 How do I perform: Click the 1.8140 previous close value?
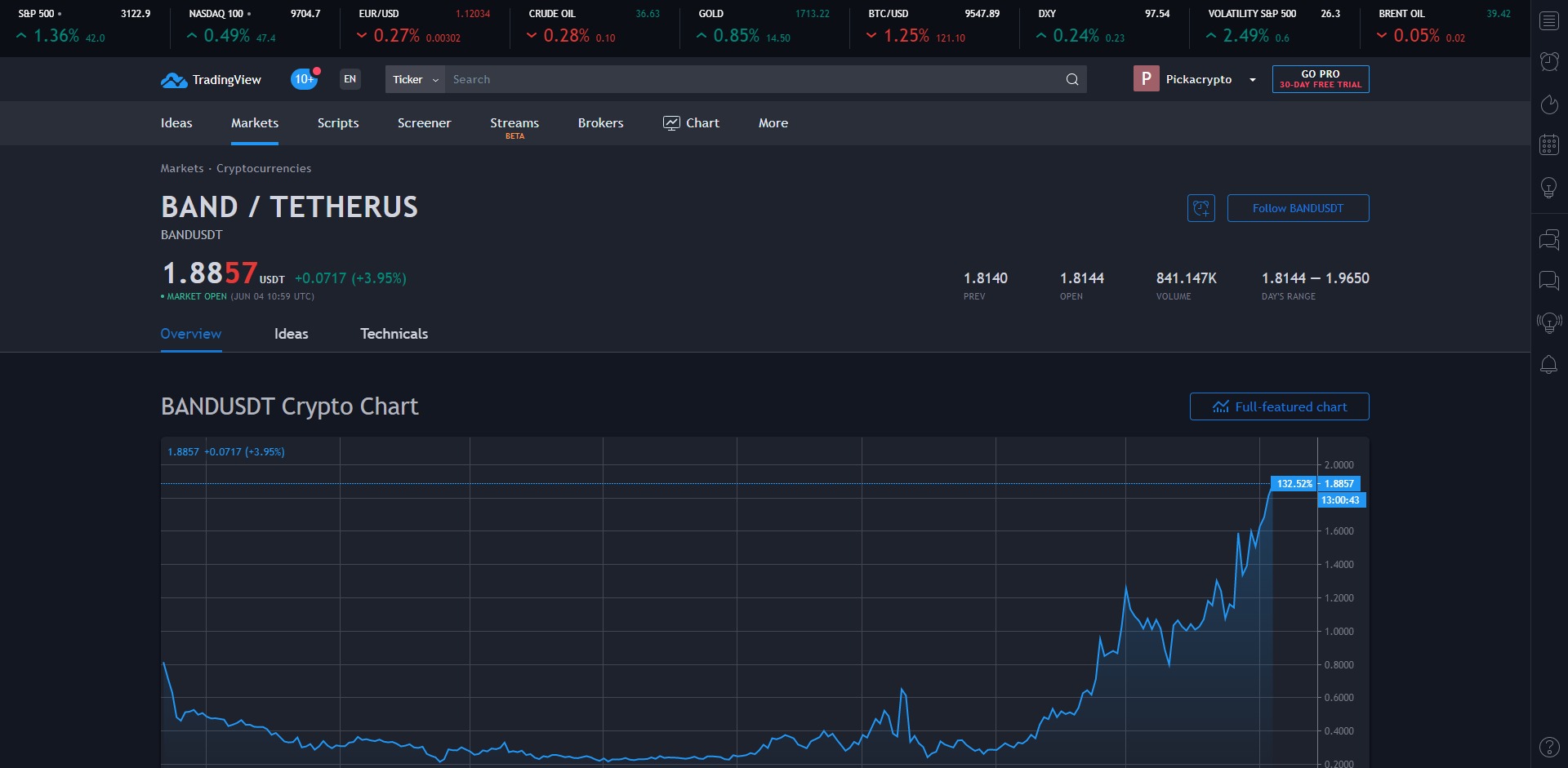(x=986, y=278)
